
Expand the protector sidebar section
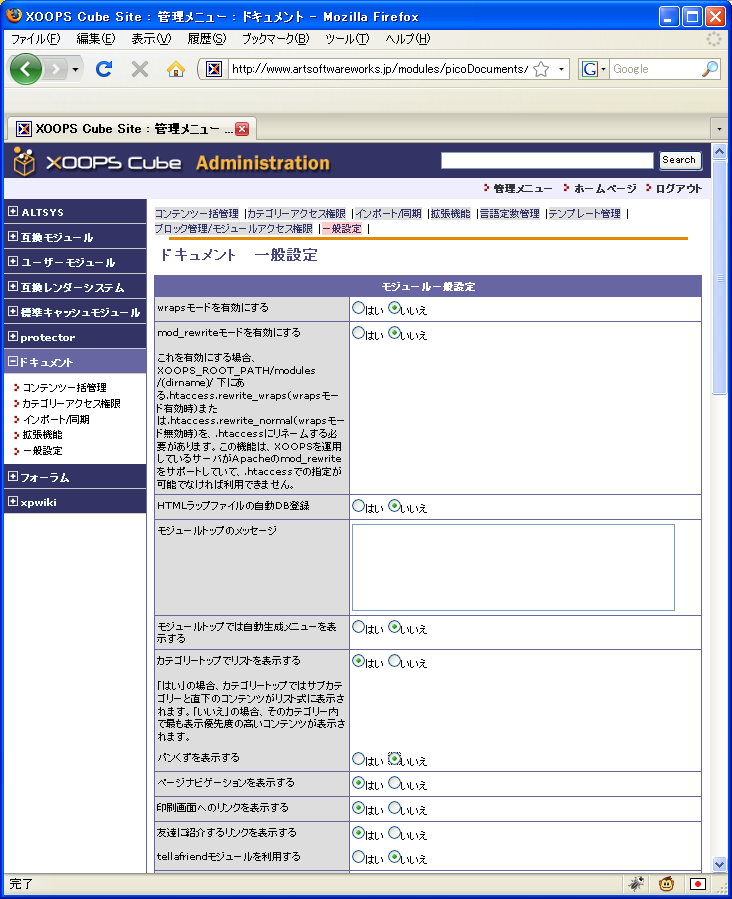click(x=13, y=337)
